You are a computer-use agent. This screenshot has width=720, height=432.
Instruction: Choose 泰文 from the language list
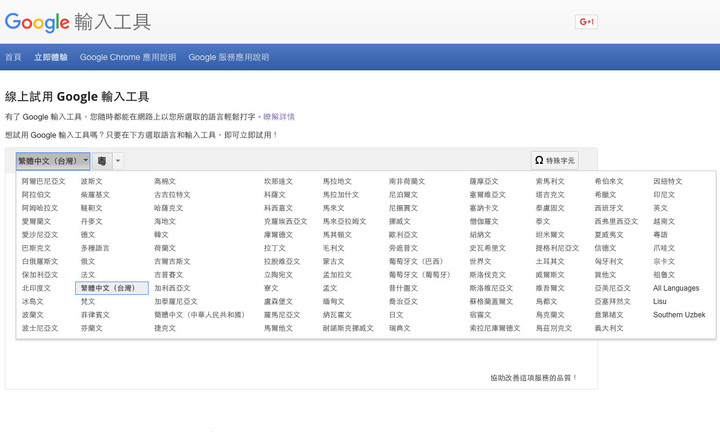pos(543,221)
